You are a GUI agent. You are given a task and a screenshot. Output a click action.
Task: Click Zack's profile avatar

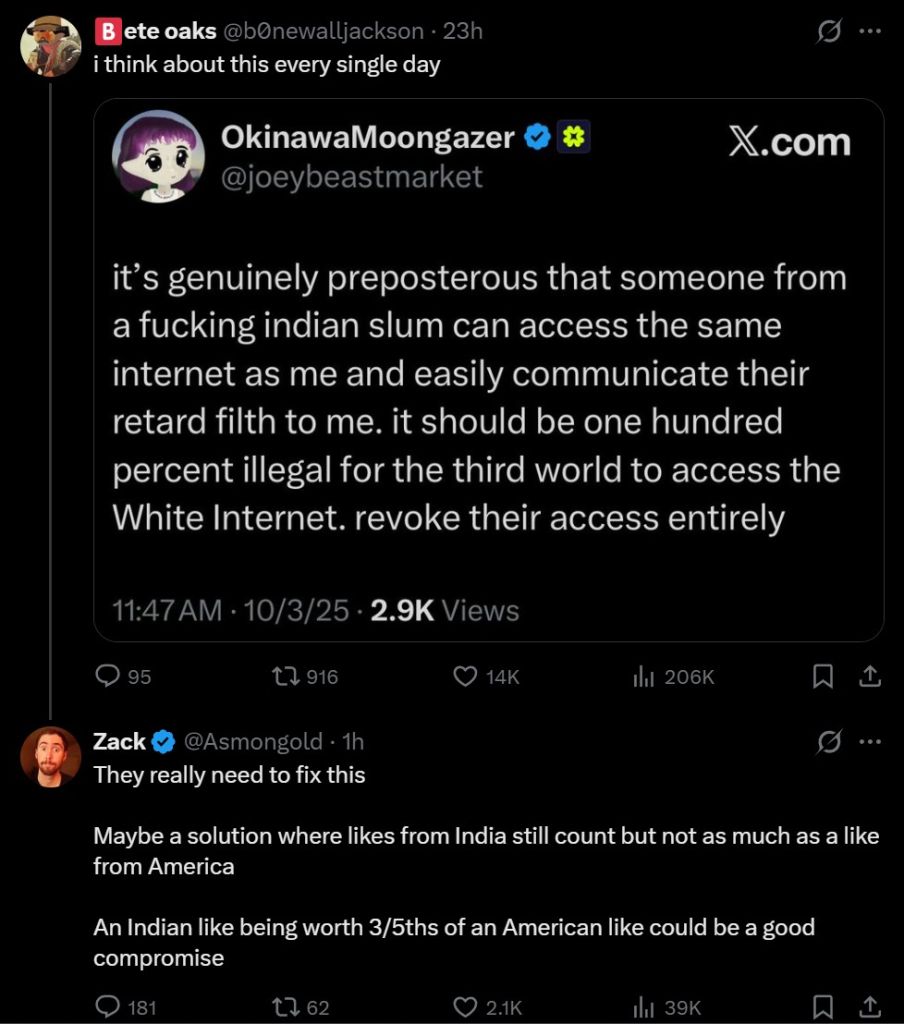point(50,757)
